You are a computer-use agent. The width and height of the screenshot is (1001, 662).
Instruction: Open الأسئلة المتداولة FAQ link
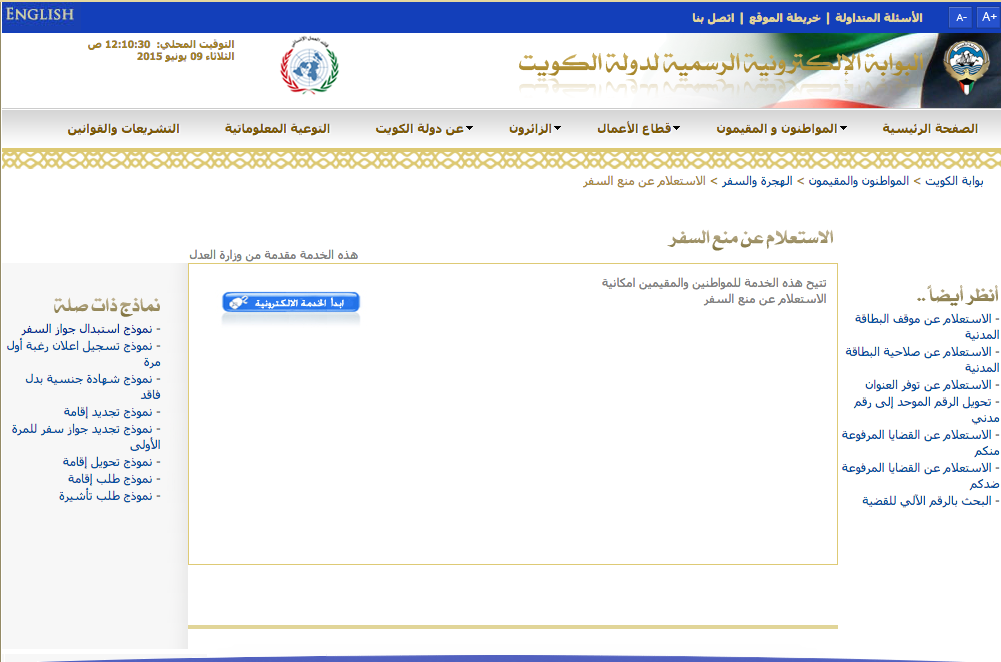[x=878, y=18]
